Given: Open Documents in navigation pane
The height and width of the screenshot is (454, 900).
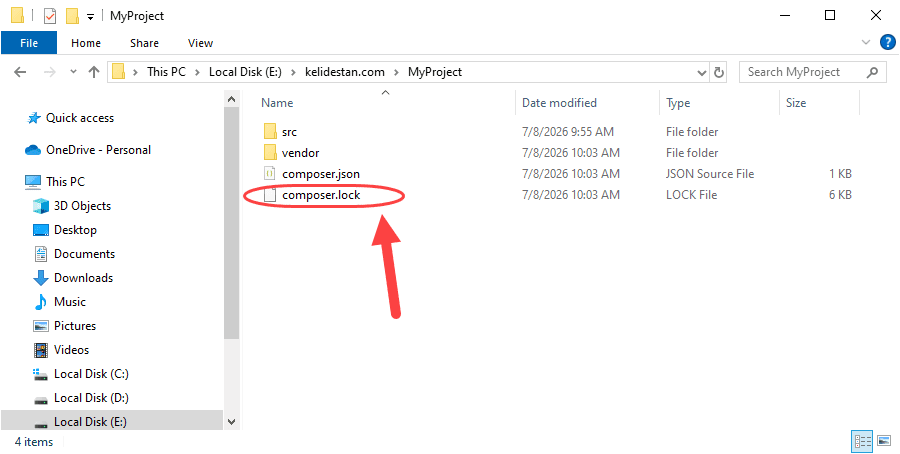Looking at the screenshot, I should [x=74, y=254].
